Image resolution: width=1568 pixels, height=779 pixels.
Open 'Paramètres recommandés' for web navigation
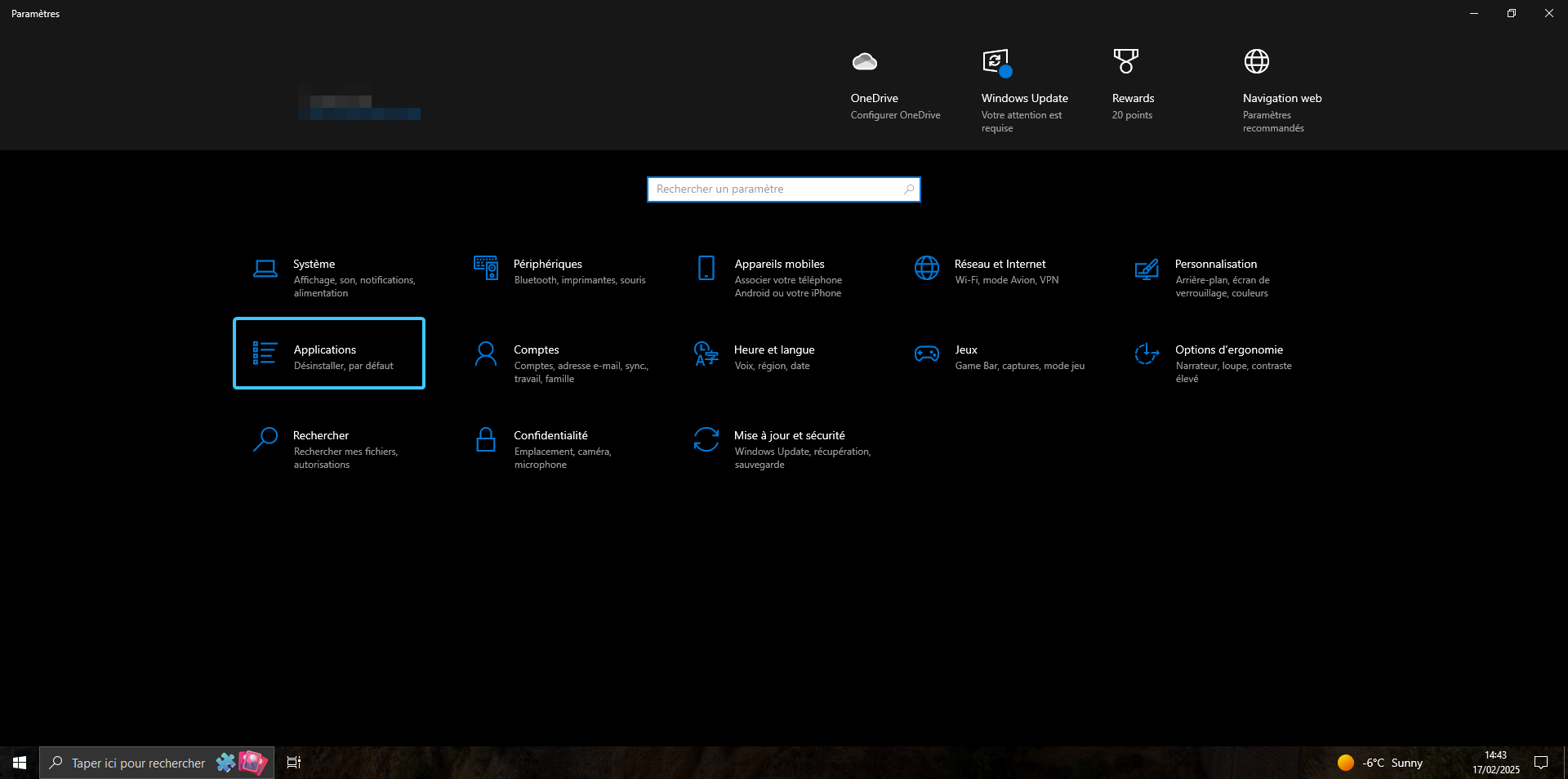pyautogui.click(x=1273, y=122)
